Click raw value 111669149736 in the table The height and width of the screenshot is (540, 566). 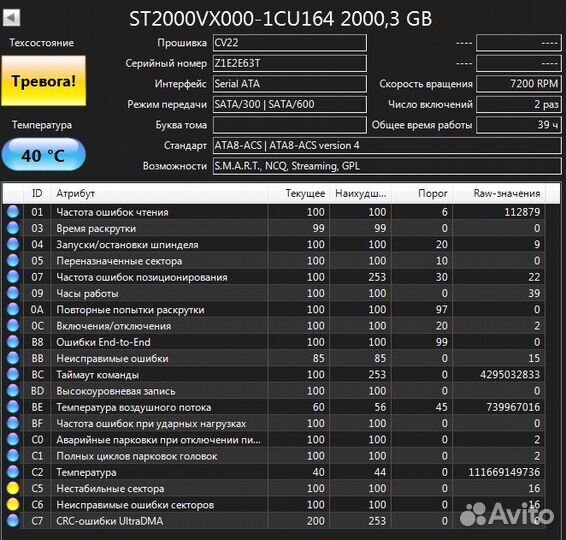pos(504,472)
